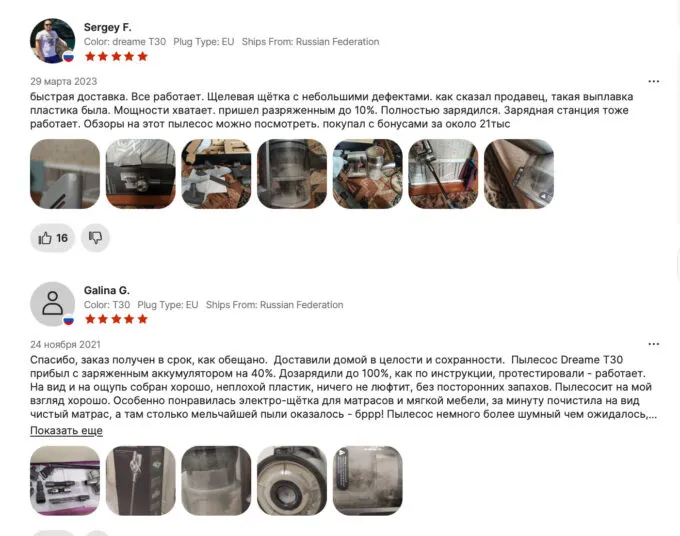680x536 pixels.
Task: View Galina's photo of vacuum accessories
Action: point(65,480)
